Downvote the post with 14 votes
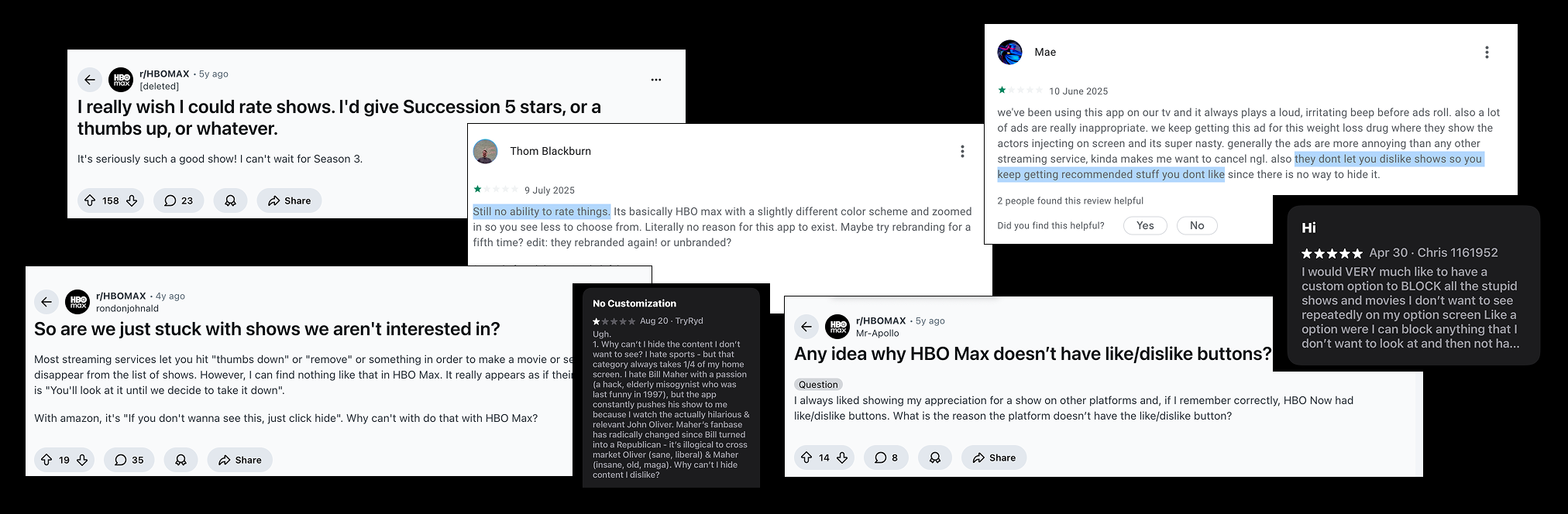The width and height of the screenshot is (1568, 514). click(842, 457)
